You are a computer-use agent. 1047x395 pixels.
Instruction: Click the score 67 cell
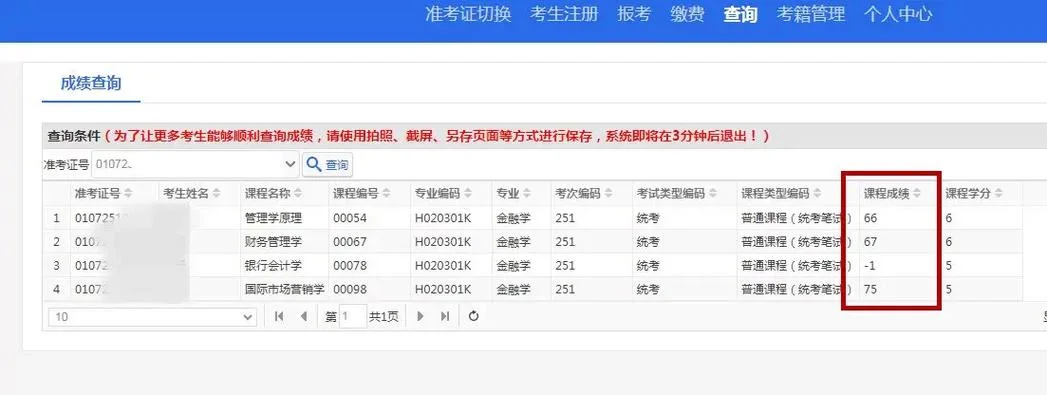899,242
